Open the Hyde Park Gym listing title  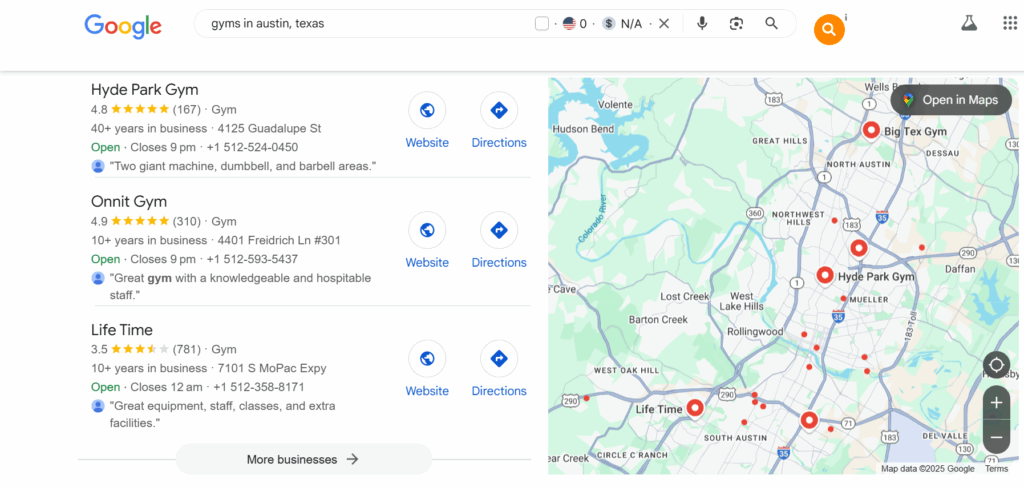click(144, 89)
